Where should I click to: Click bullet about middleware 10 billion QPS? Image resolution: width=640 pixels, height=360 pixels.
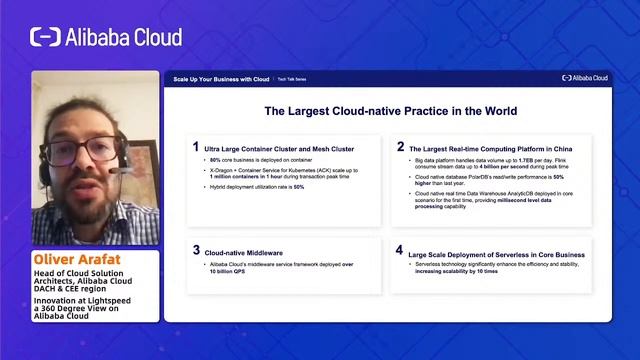[x=281, y=268]
